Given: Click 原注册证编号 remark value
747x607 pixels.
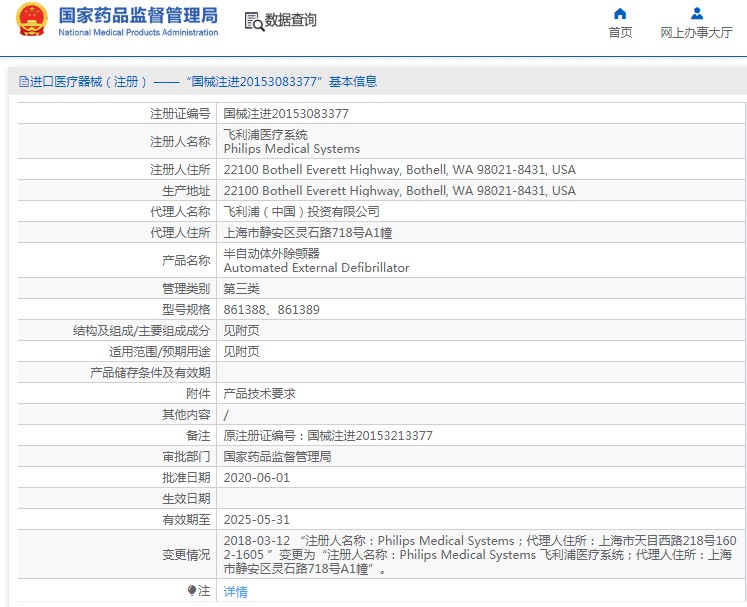Looking at the screenshot, I should click(328, 435).
